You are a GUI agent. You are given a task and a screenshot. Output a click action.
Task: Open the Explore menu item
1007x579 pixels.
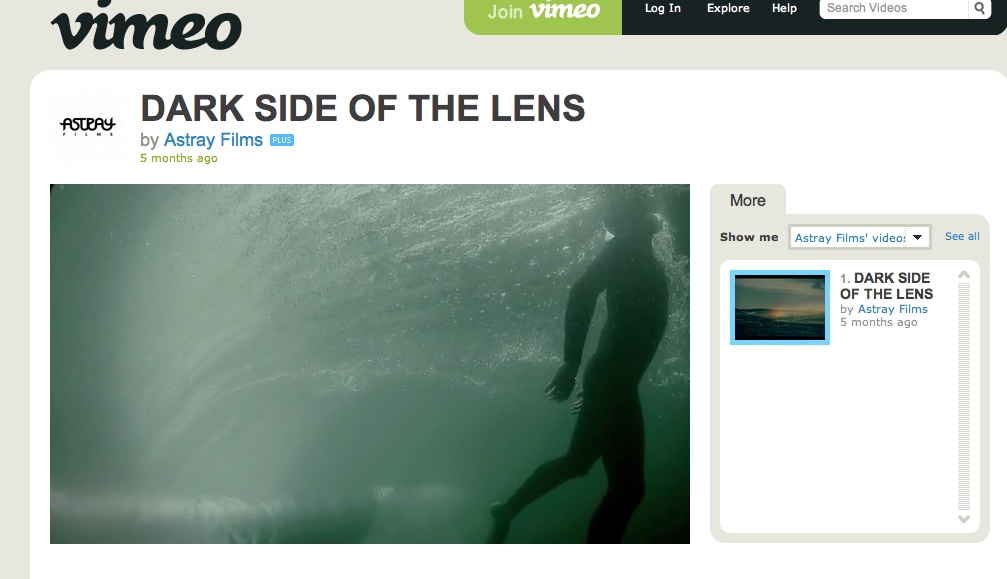(x=728, y=8)
